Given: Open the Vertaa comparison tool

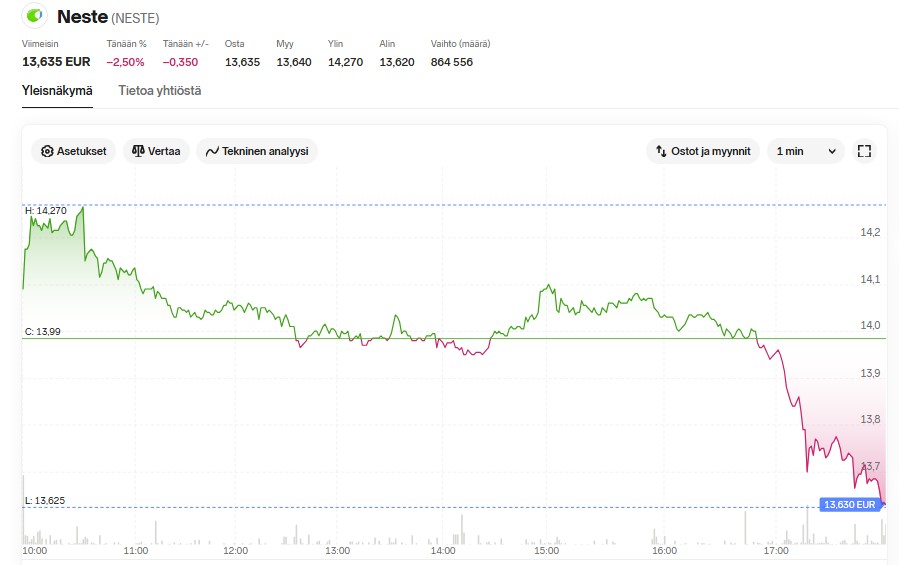Looking at the screenshot, I should [155, 151].
